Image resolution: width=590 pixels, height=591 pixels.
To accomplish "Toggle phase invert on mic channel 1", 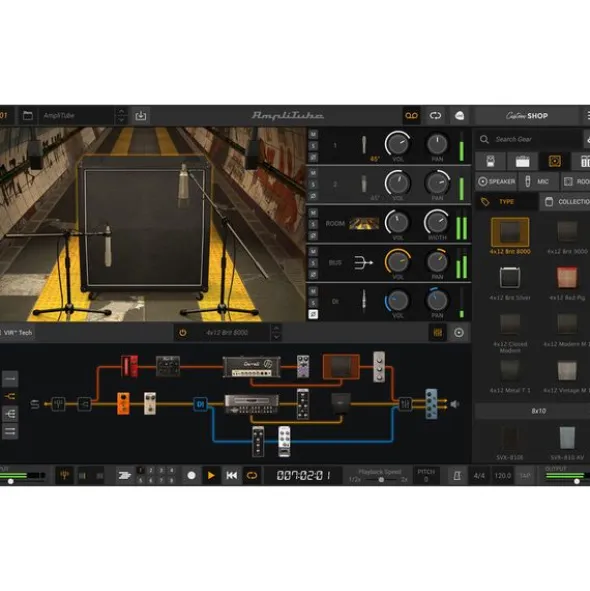I will [313, 157].
